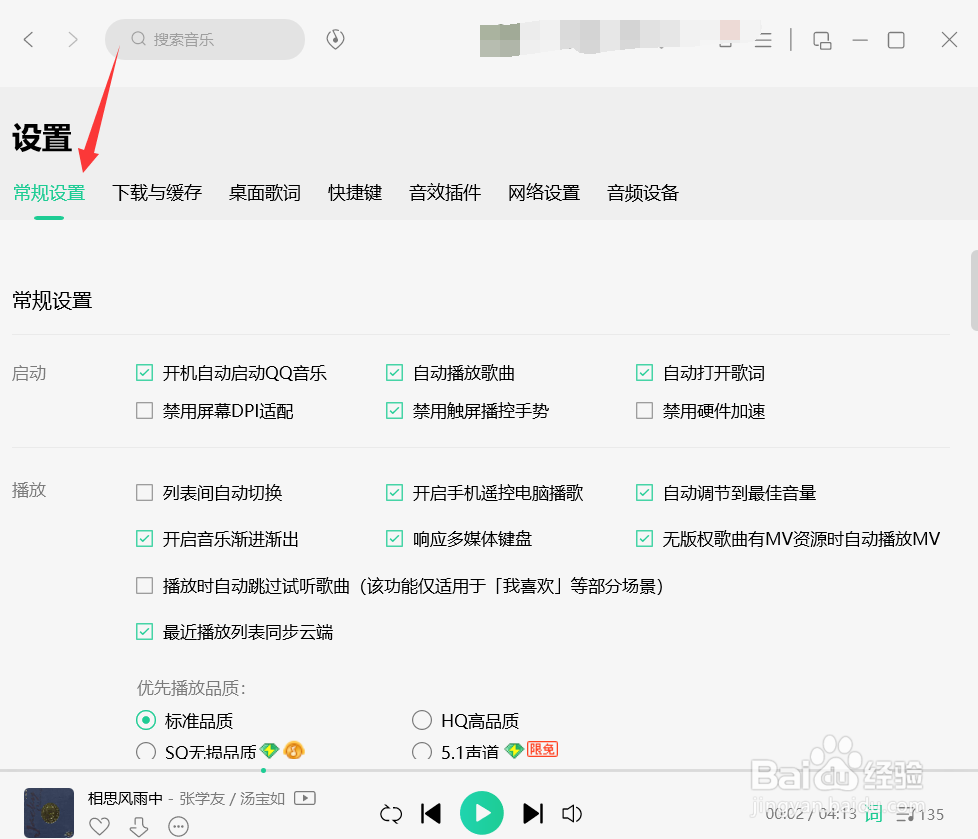Toggle 自动调节到最佳音量 checkbox
This screenshot has width=978, height=839.
[x=644, y=493]
